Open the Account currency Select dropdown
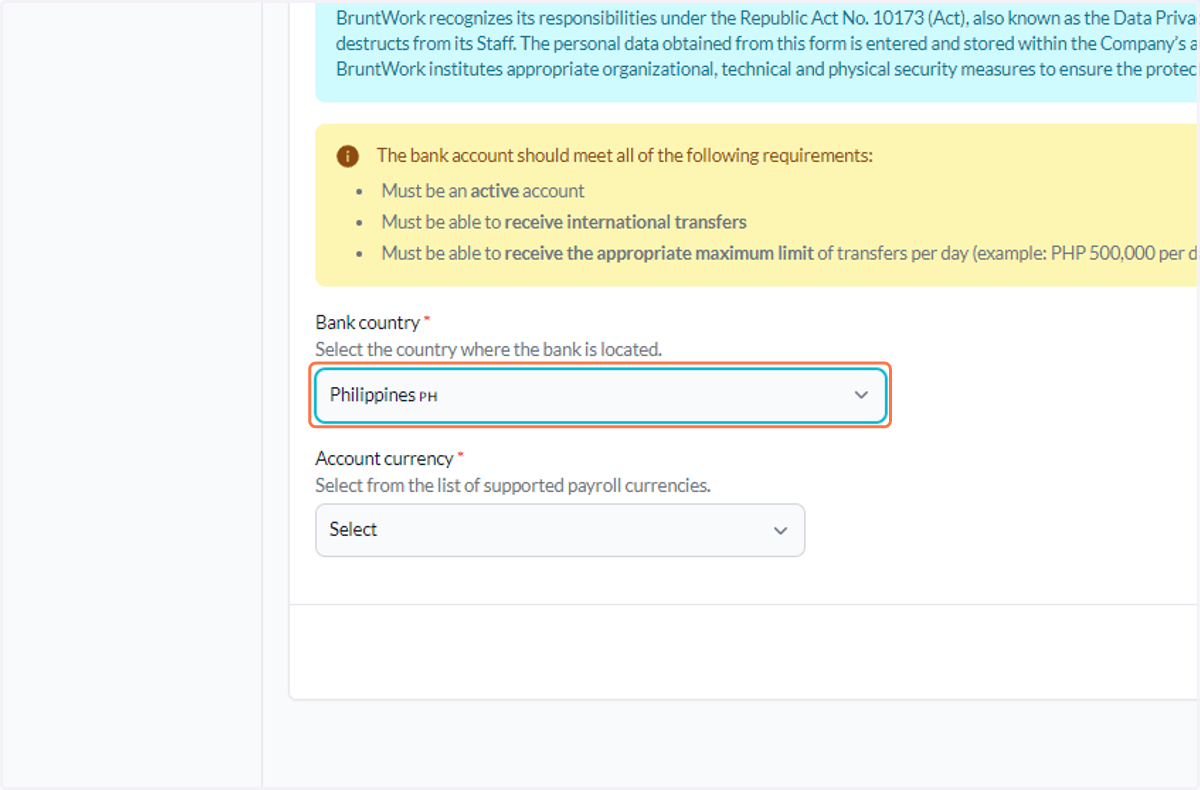The image size is (1200, 790). pyautogui.click(x=560, y=530)
